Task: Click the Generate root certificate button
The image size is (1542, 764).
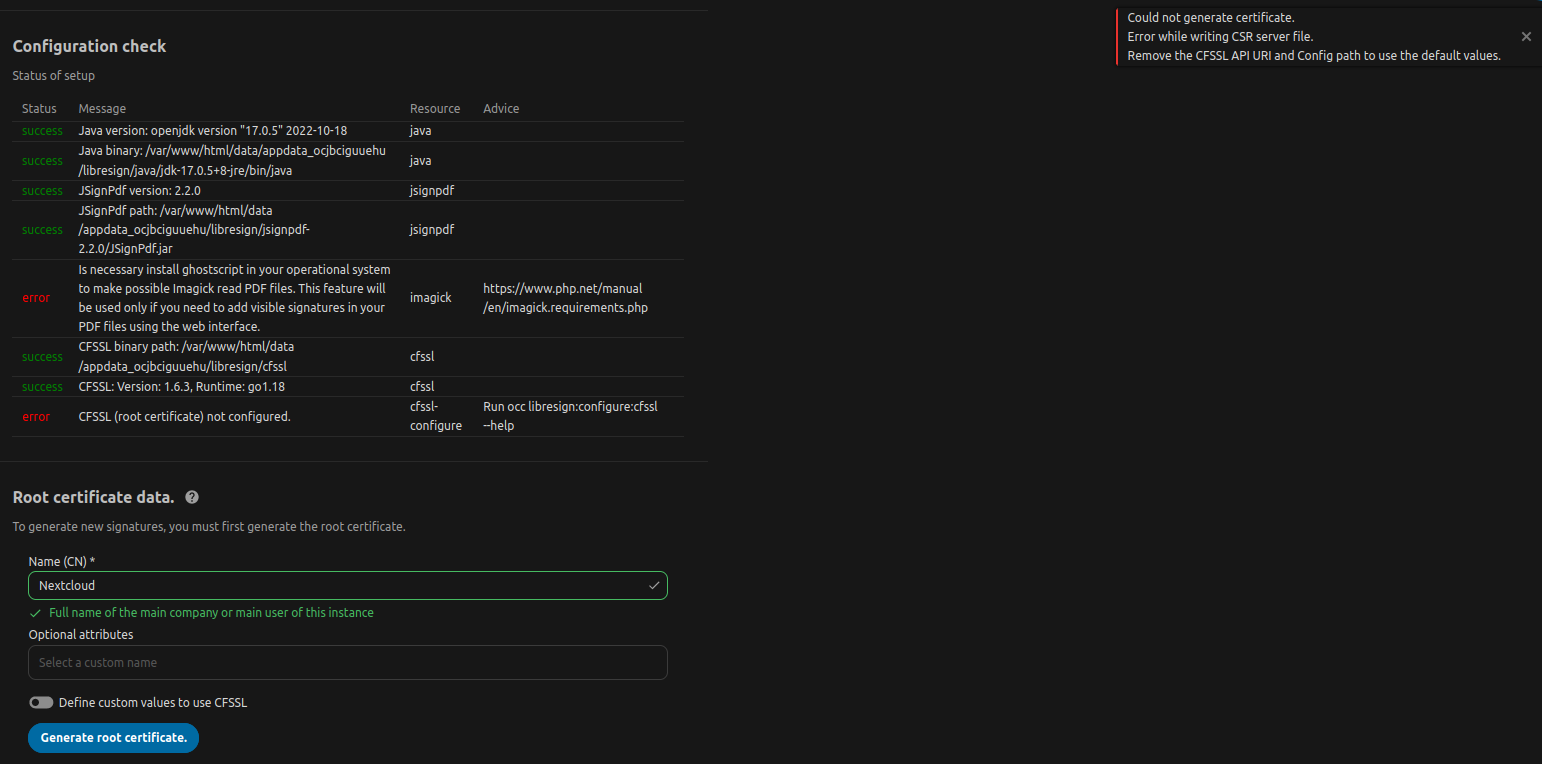Action: click(113, 738)
